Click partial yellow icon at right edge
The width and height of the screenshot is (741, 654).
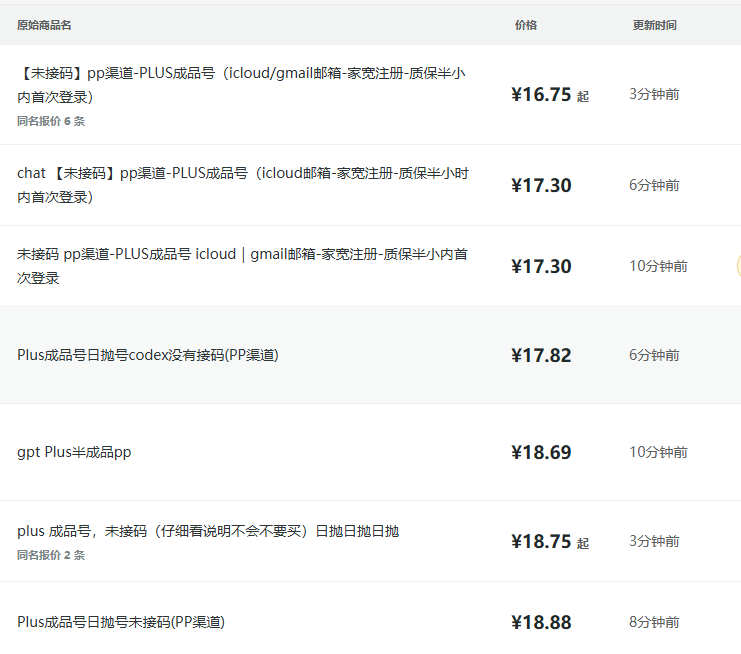point(738,266)
